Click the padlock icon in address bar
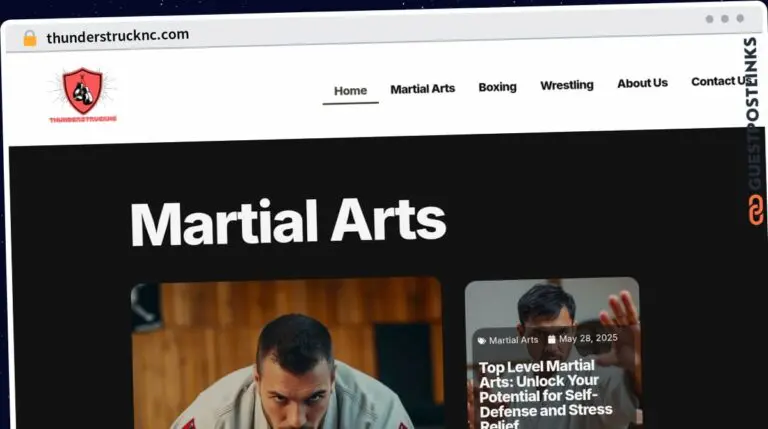Viewport: 768px width, 429px height. tap(30, 39)
